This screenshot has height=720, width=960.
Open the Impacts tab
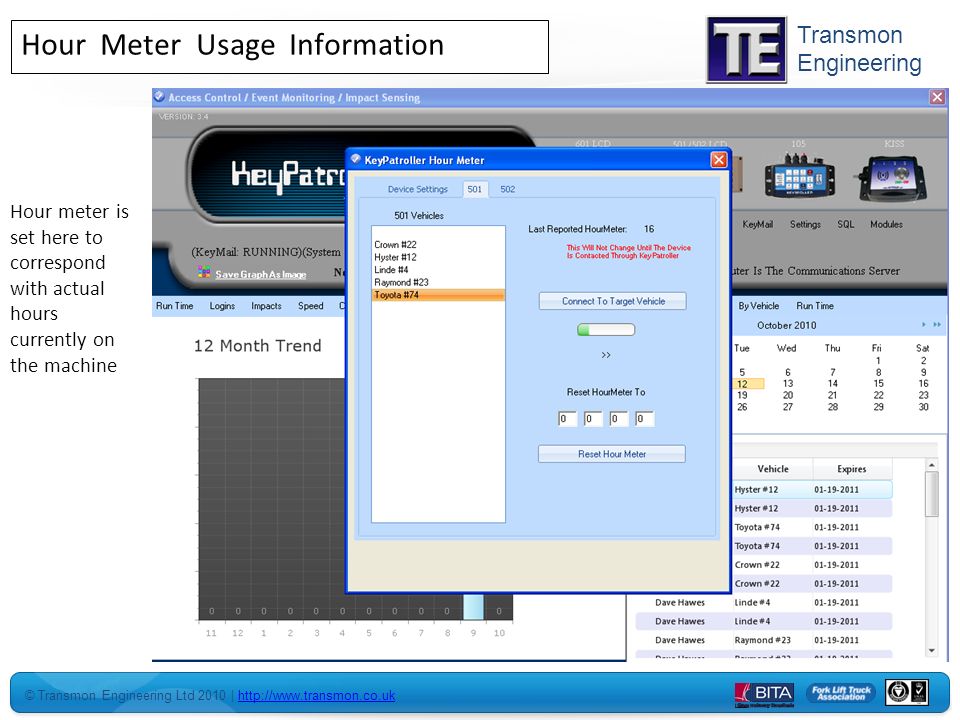point(266,306)
